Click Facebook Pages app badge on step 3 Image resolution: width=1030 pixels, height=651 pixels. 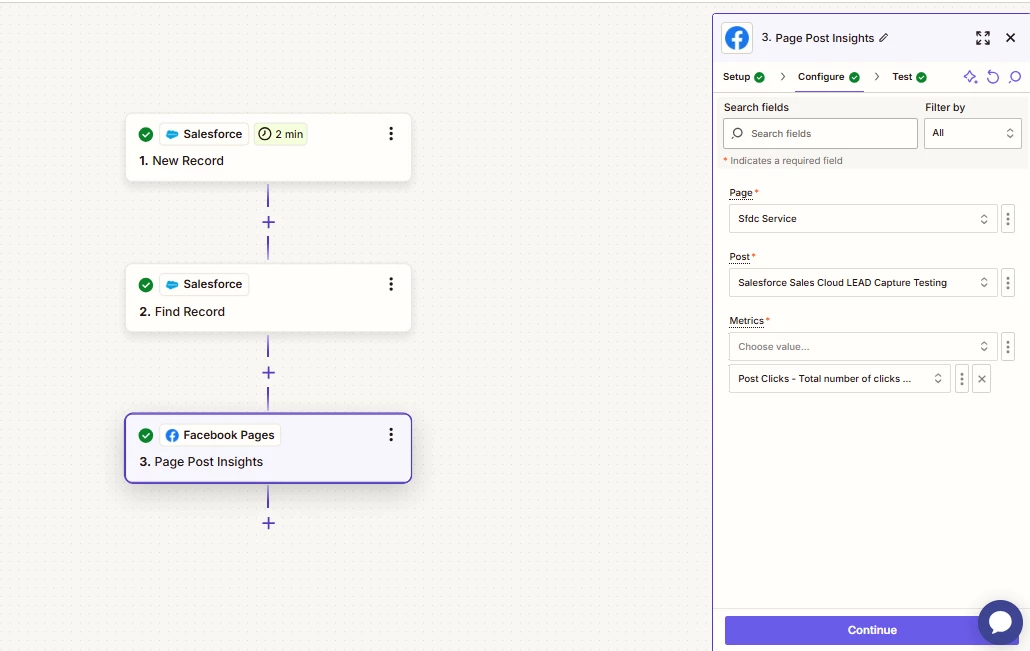tap(220, 435)
